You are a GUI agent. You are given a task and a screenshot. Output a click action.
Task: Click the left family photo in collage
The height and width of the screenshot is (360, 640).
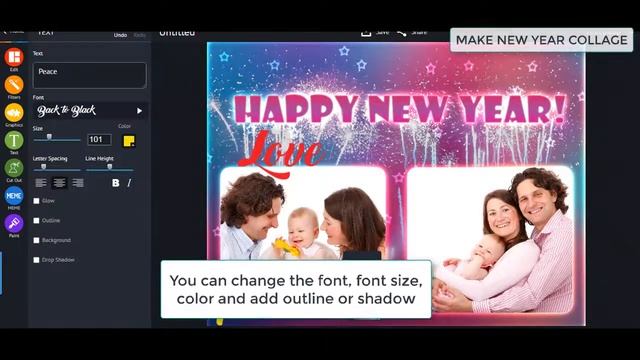tap(303, 213)
